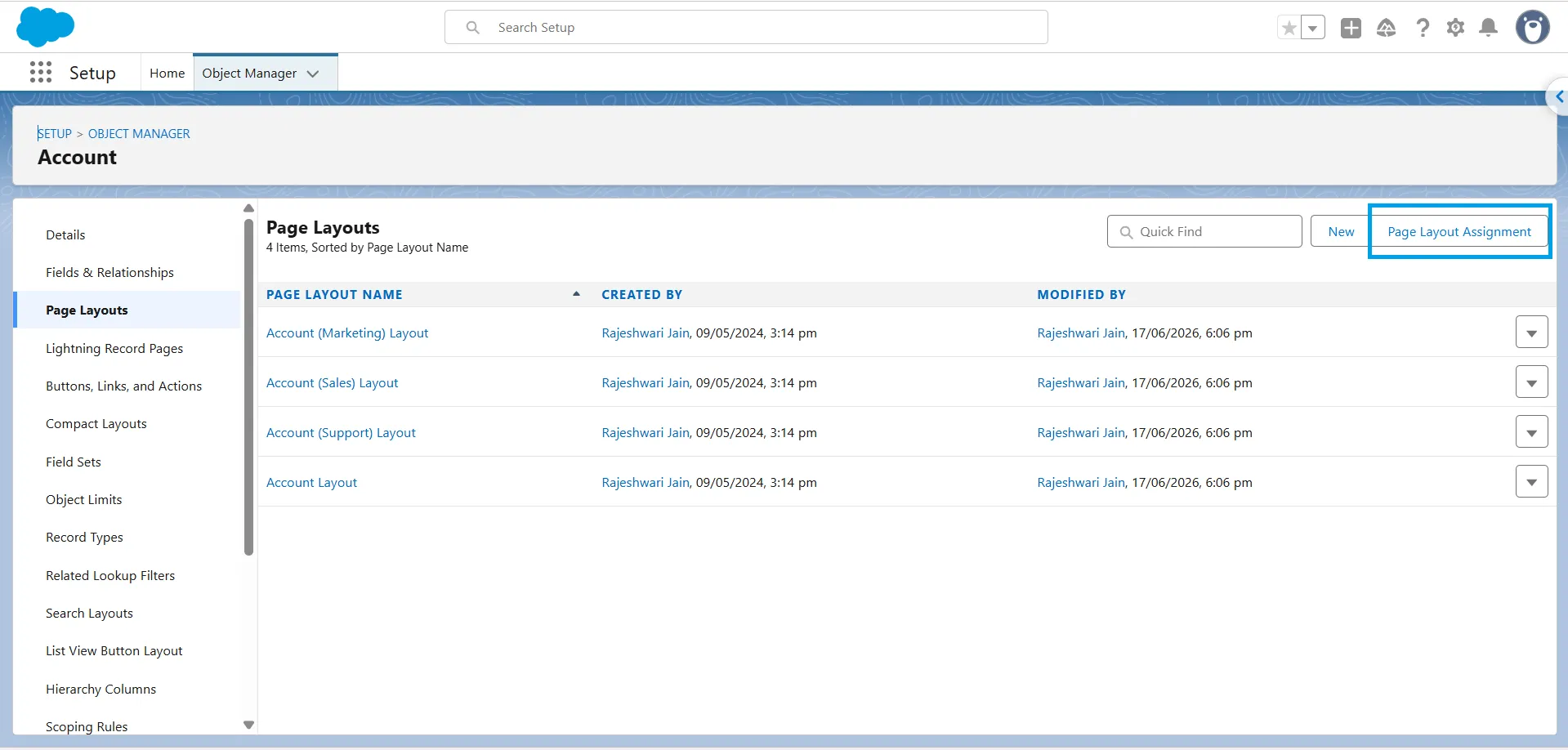Open Buttons, Links, and Actions

click(123, 386)
